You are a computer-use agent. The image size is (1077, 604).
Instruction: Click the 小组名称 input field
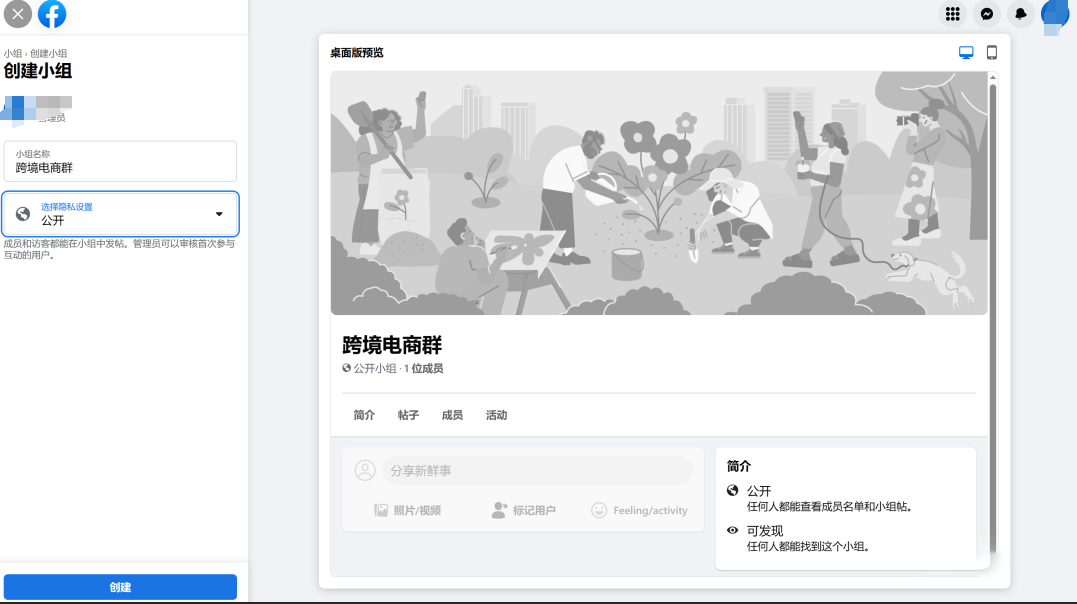coord(120,162)
